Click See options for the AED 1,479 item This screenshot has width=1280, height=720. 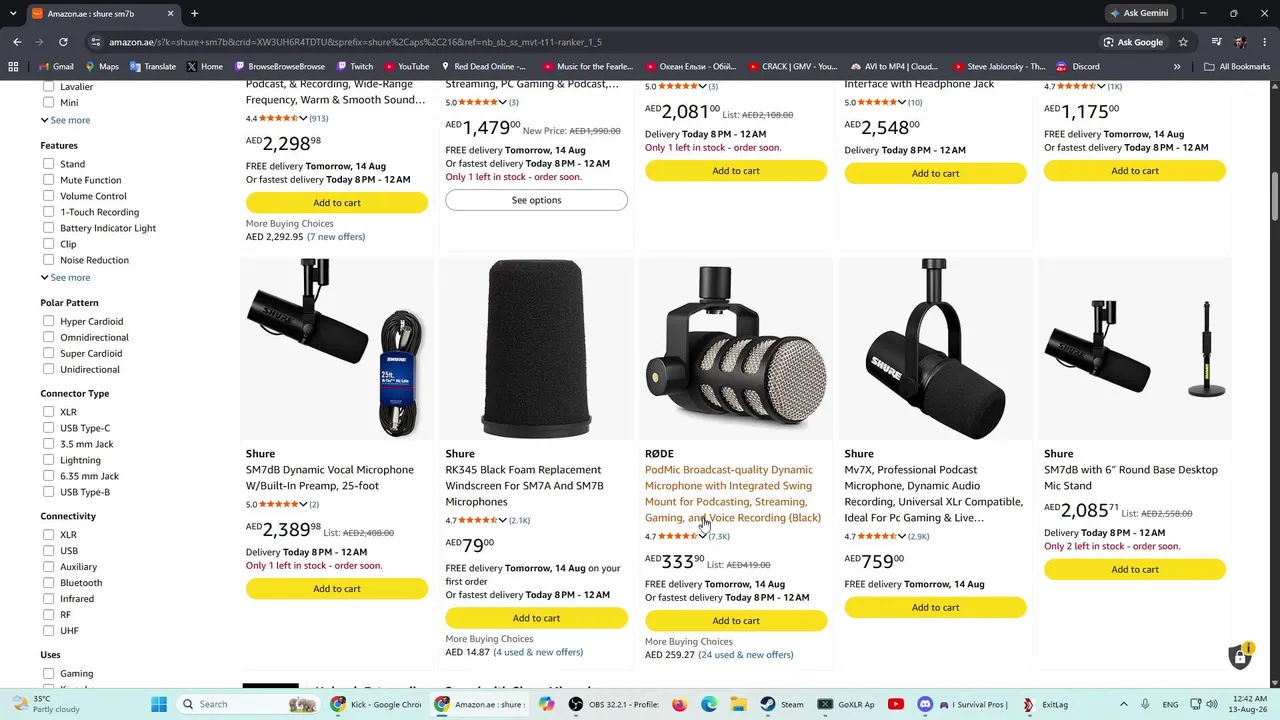[536, 200]
